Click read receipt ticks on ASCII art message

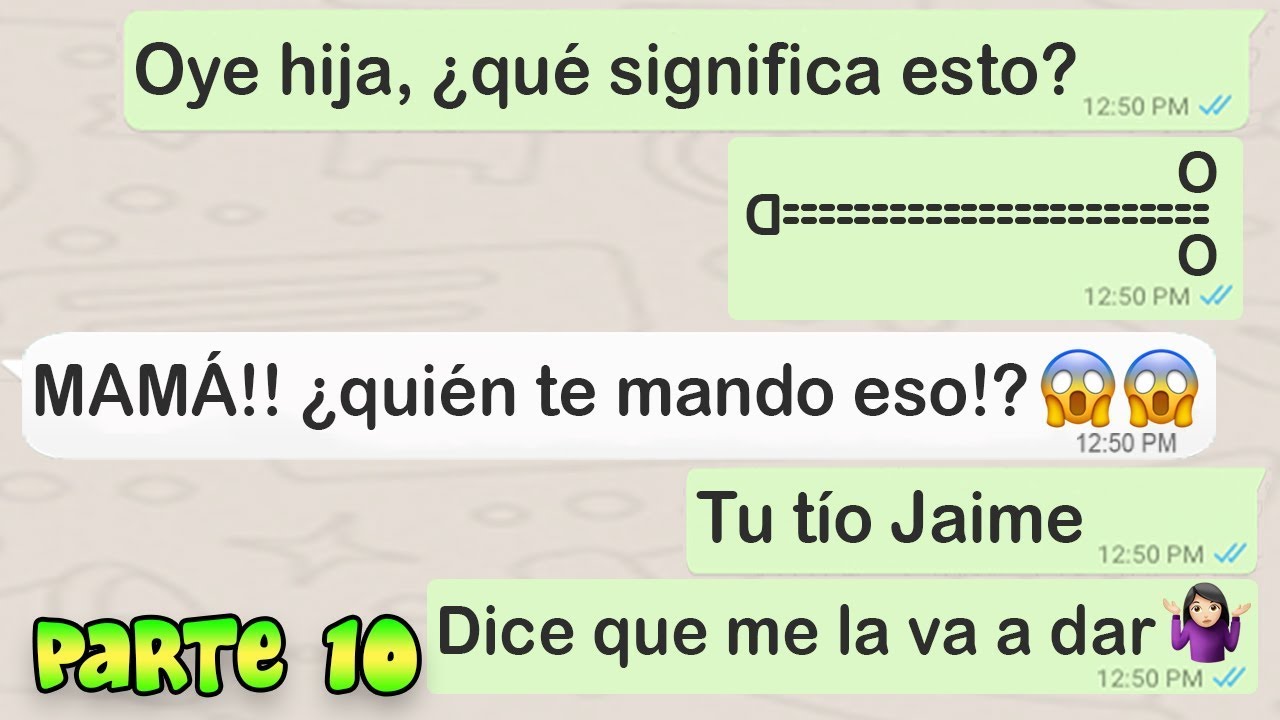(1216, 296)
